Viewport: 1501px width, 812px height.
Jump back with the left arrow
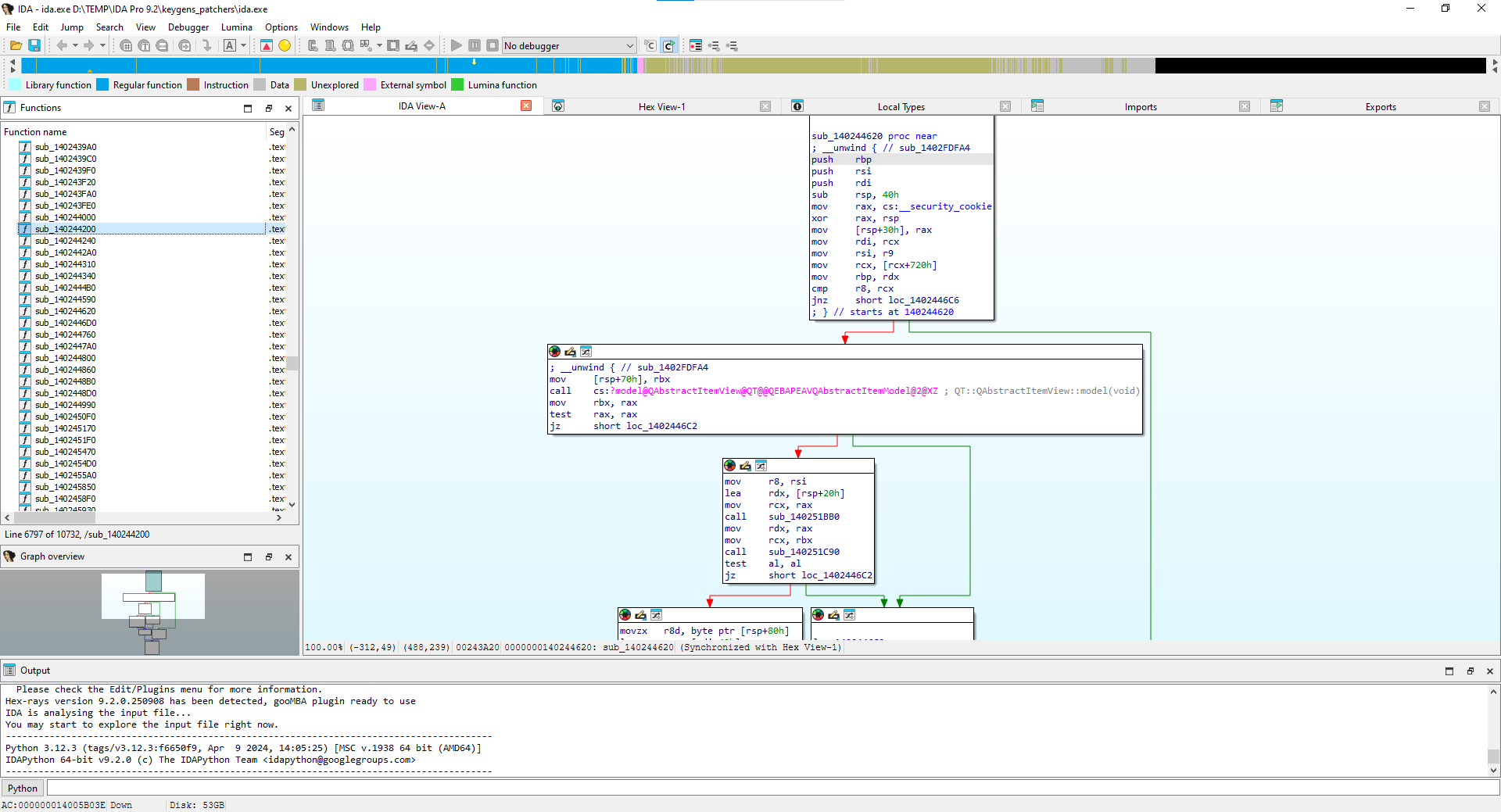pos(62,45)
